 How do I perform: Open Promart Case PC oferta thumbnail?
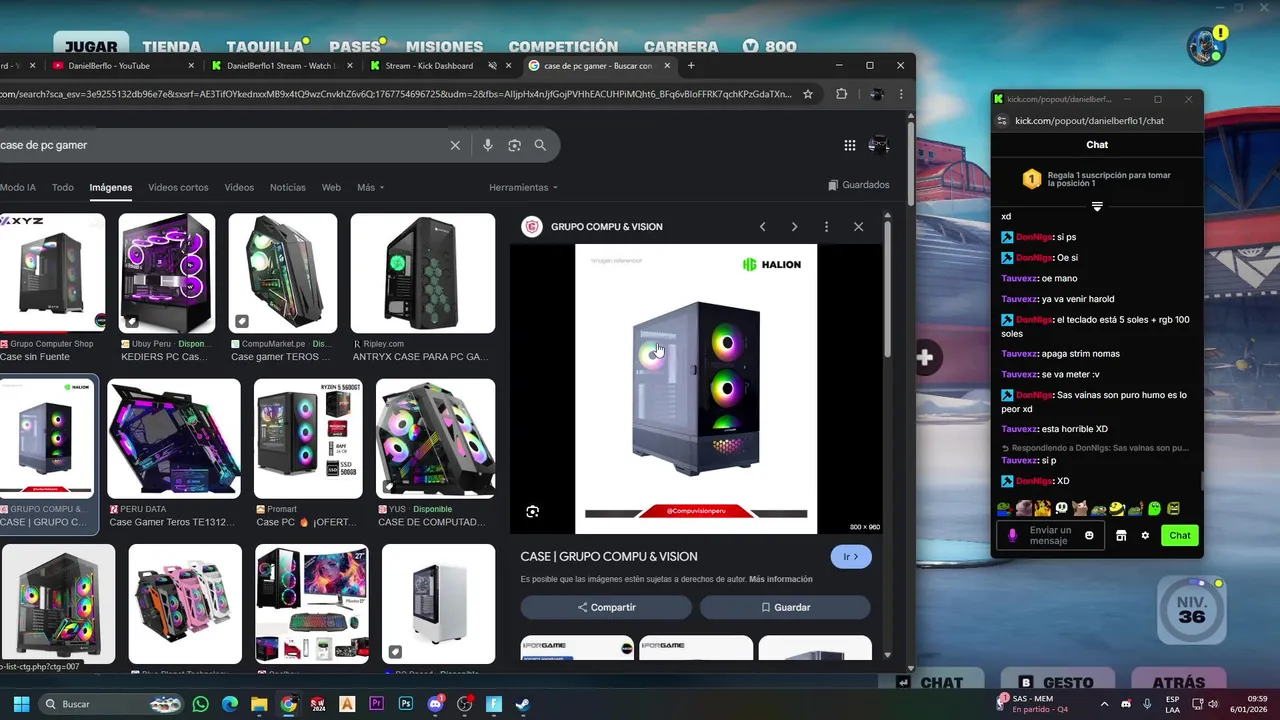coord(308,438)
